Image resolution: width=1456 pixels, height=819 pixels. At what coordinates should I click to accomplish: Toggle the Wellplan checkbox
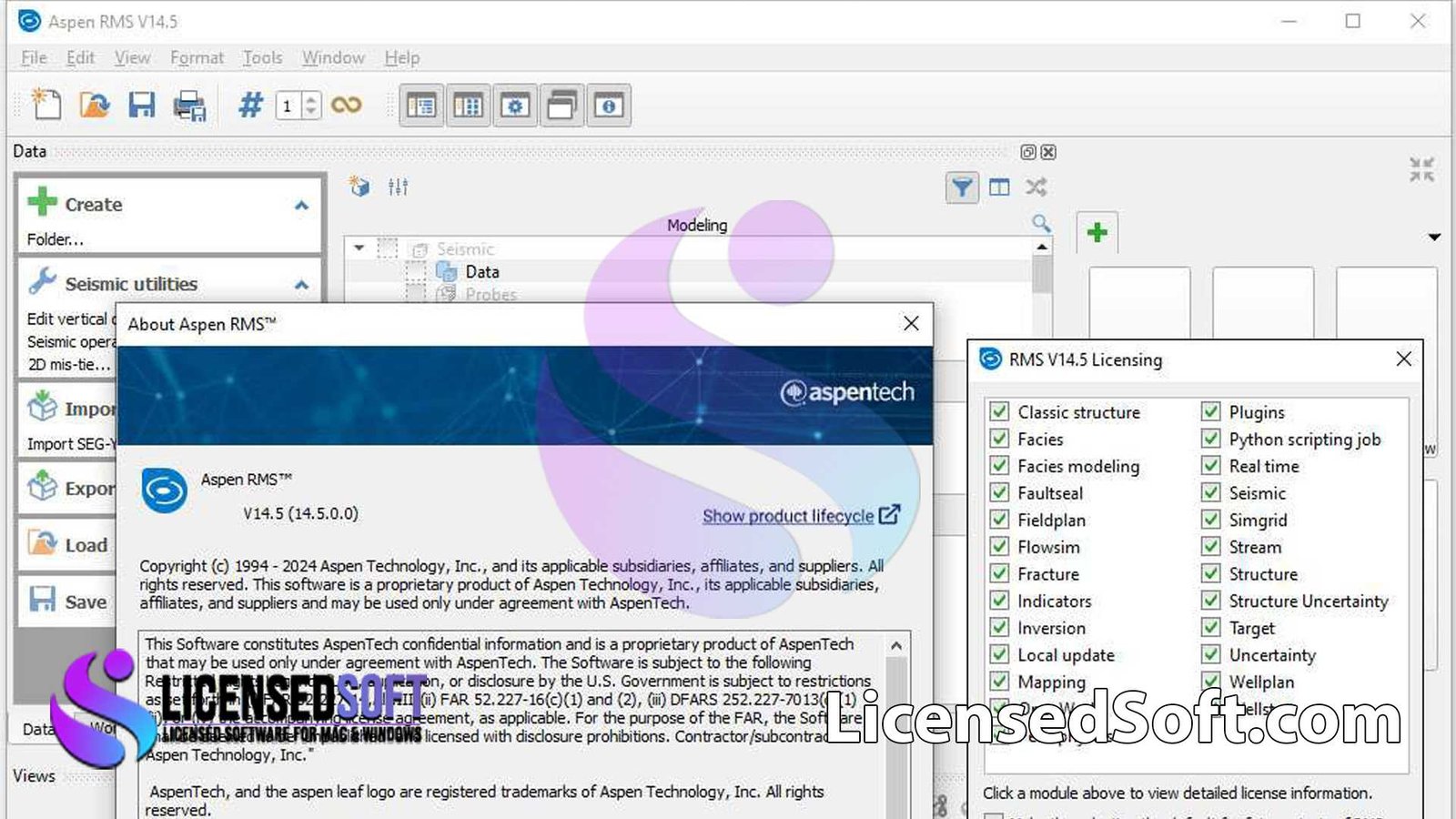point(1210,681)
